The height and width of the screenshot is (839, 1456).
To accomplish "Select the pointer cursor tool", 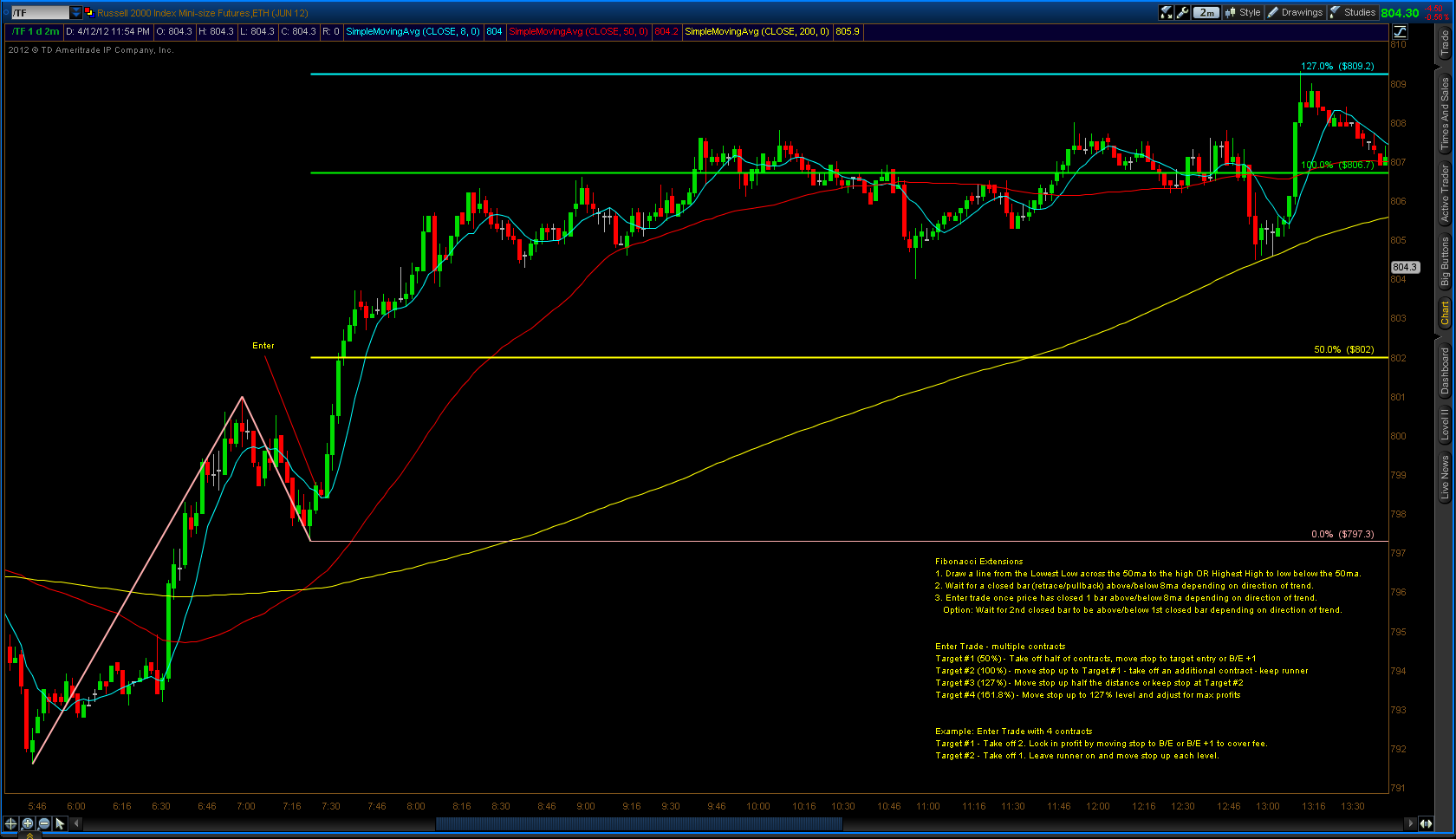I will (x=60, y=823).
